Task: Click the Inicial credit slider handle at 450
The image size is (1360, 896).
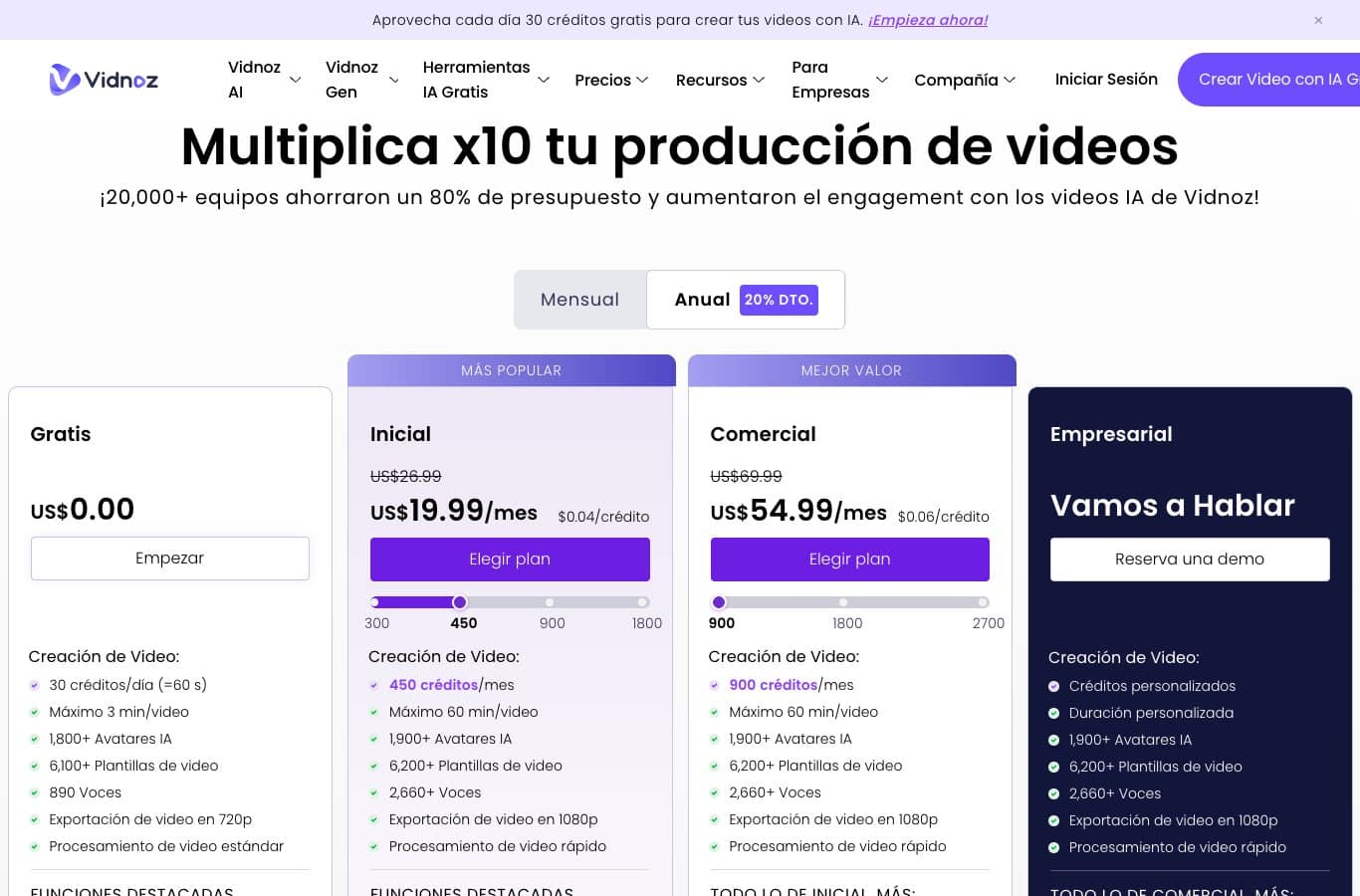Action: [460, 602]
